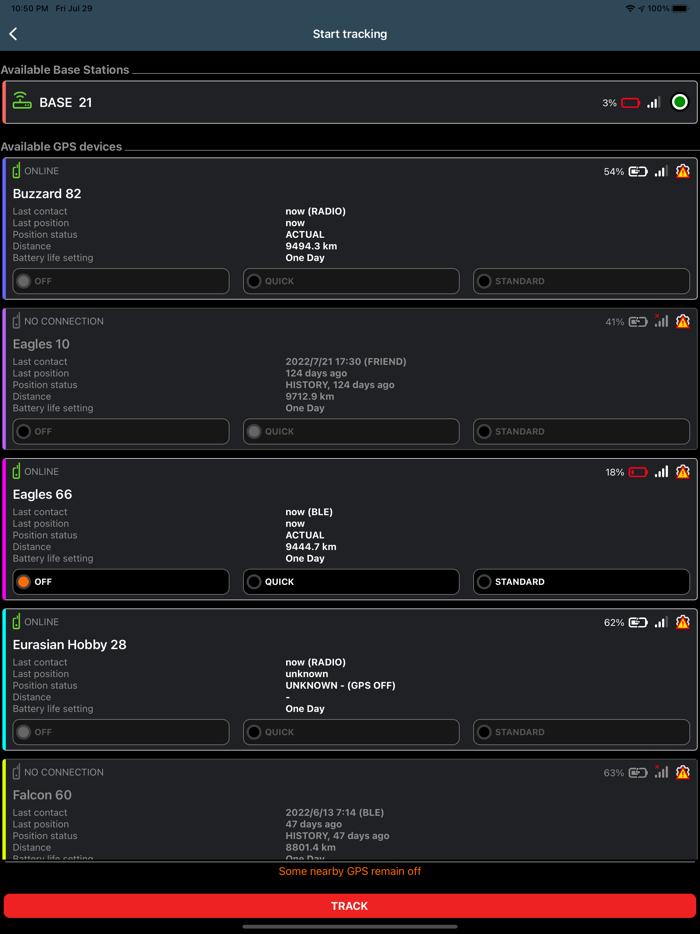Tap Falcon 60 no-signal bars icon
The width and height of the screenshot is (700, 934).
[661, 772]
